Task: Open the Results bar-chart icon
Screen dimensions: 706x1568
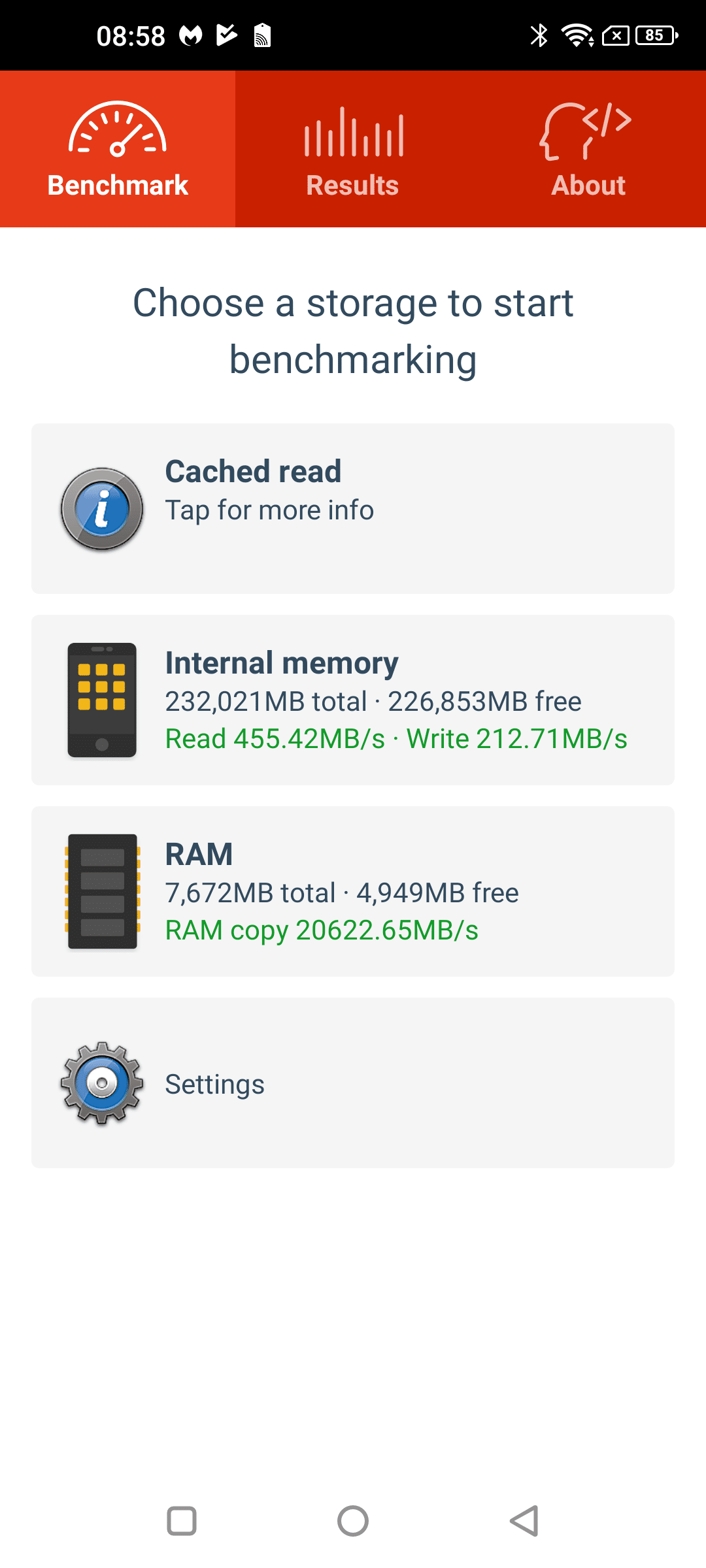Action: 354,132
